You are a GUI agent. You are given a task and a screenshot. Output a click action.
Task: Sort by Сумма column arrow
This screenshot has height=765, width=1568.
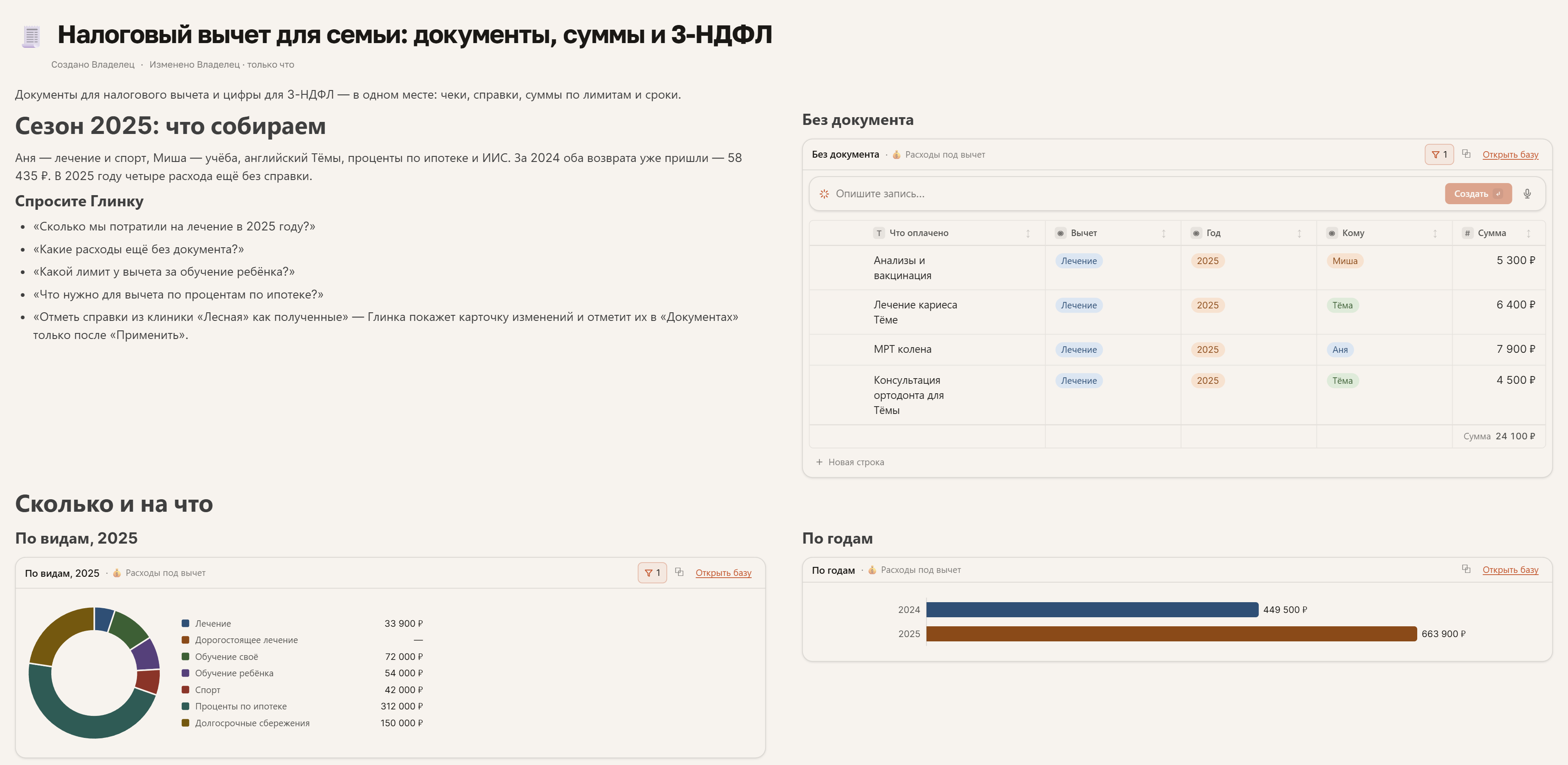[1528, 233]
